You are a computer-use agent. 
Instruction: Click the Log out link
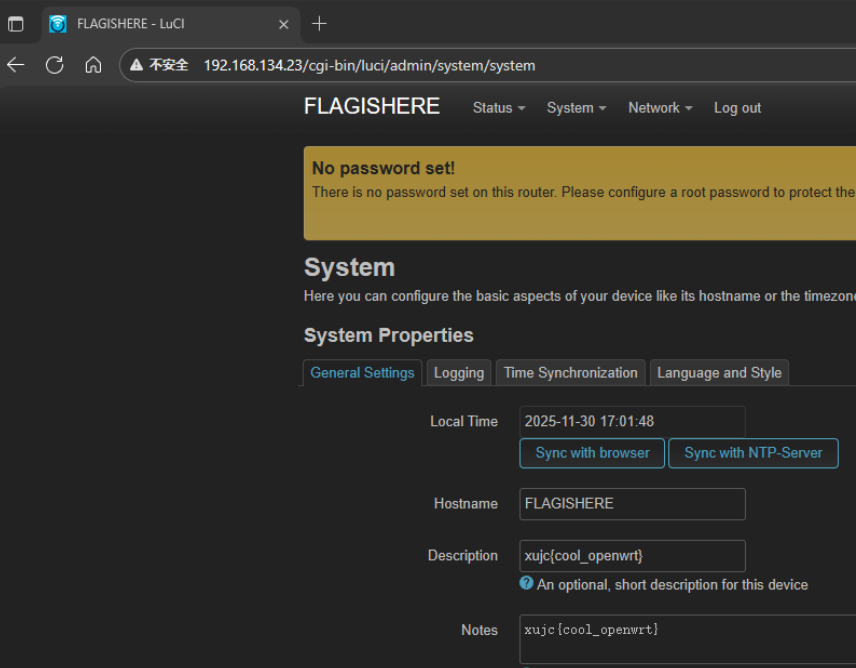737,108
